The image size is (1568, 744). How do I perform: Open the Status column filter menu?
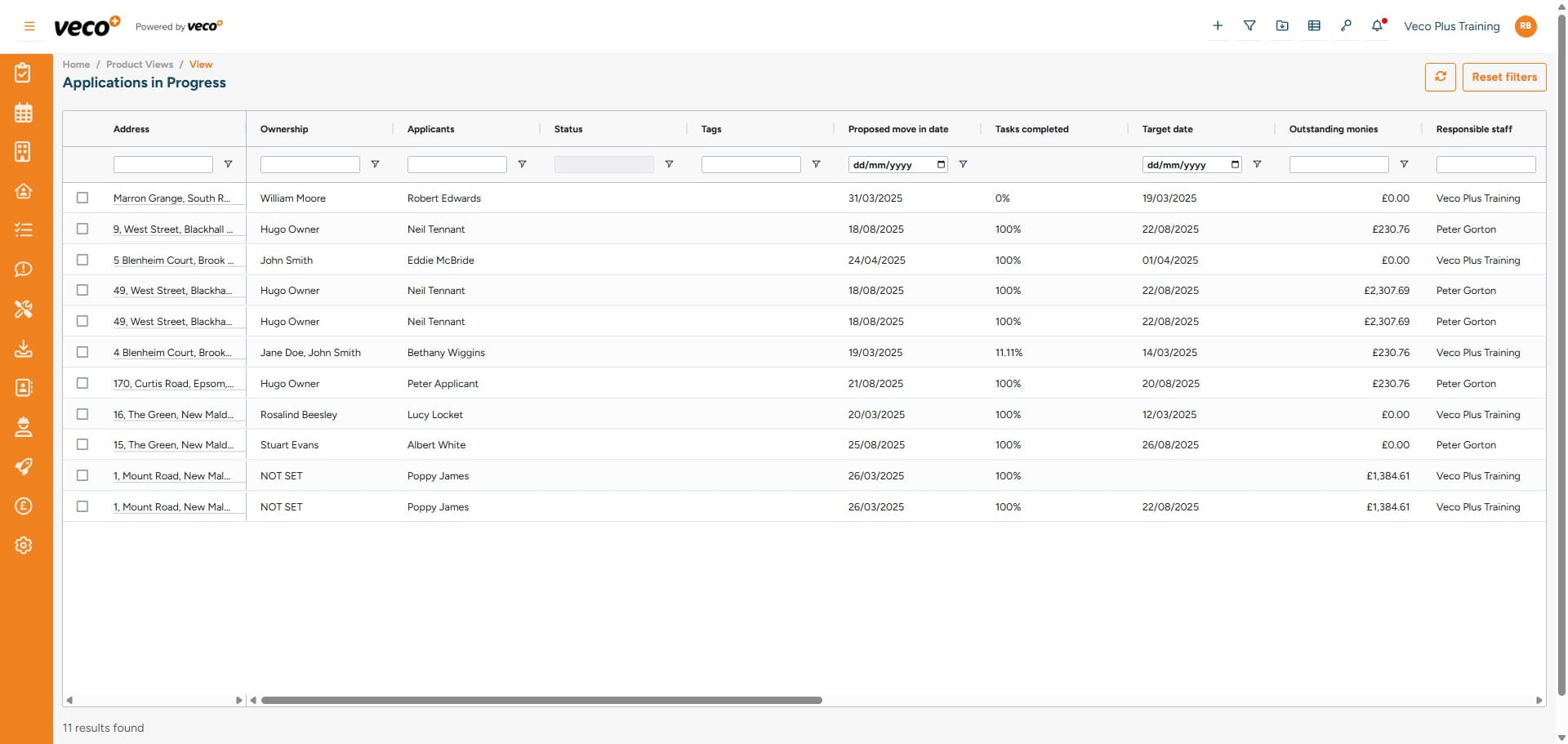point(669,164)
